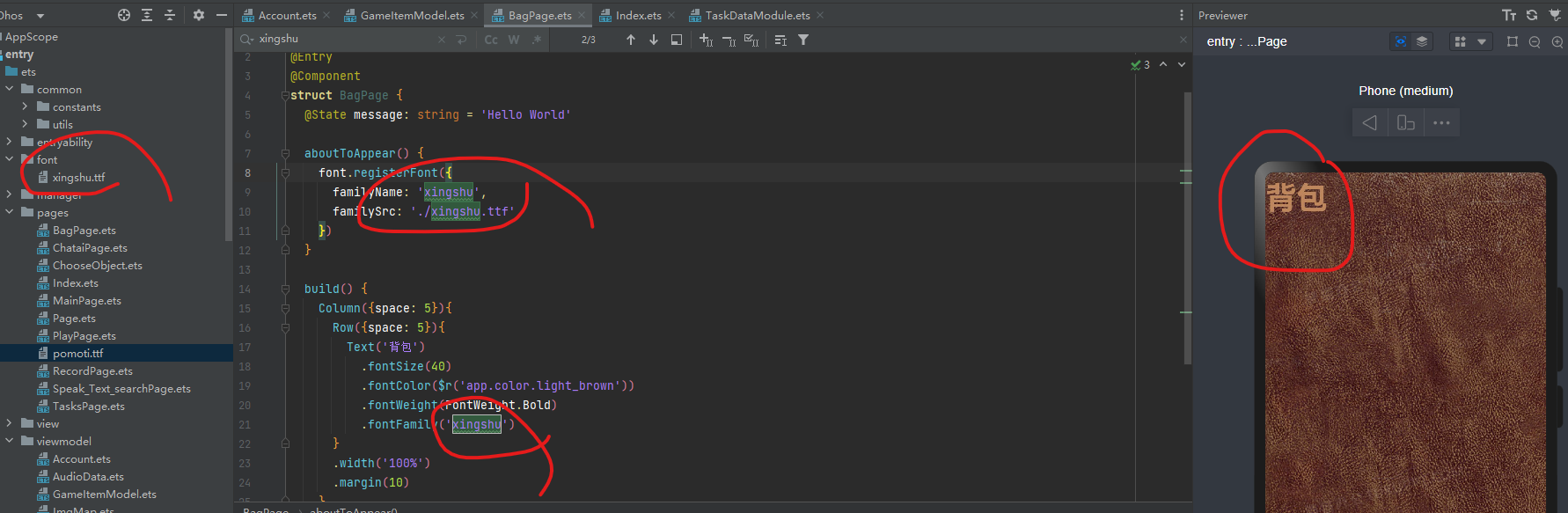Select the BagPage.ets editor tab
1568x513 pixels.
click(x=539, y=15)
